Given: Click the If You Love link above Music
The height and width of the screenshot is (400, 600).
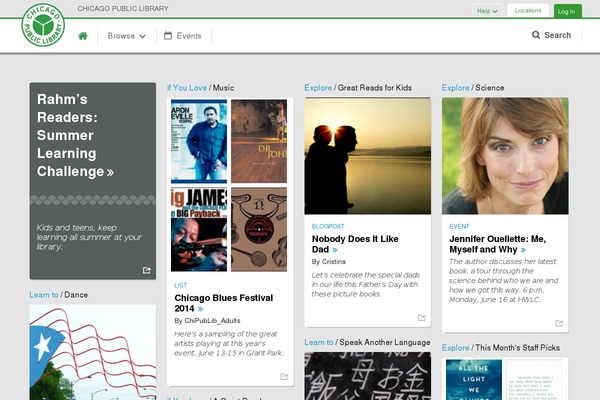Looking at the screenshot, I should [187, 88].
